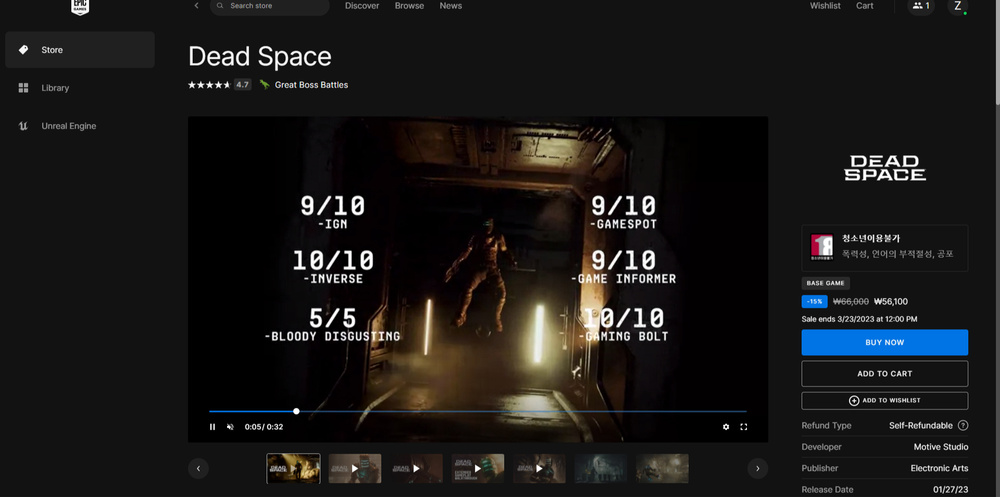Open the News tab

[x=451, y=6]
